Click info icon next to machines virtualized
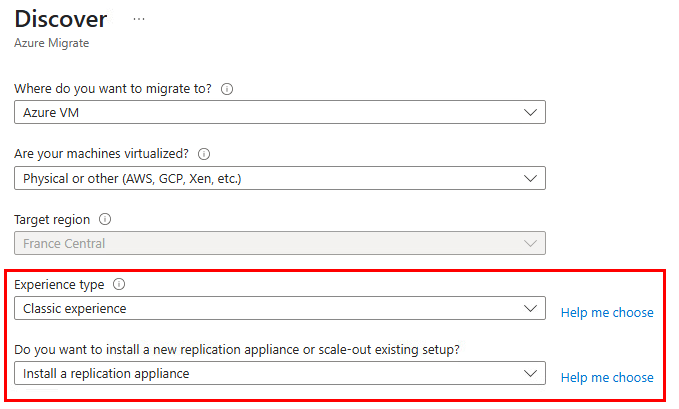The height and width of the screenshot is (409, 679). click(x=204, y=154)
